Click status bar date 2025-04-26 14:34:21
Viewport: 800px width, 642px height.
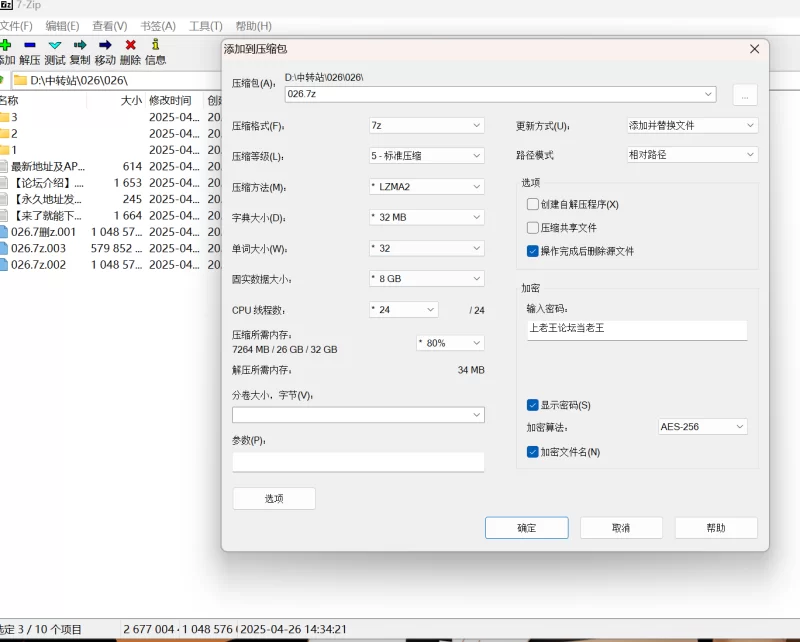point(293,629)
